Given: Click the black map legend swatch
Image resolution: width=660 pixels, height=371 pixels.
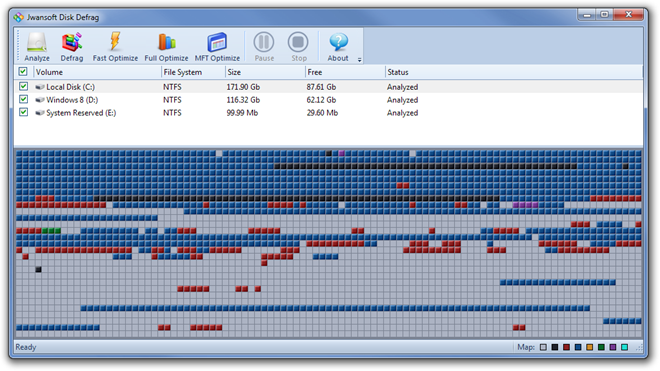Looking at the screenshot, I should (555, 347).
